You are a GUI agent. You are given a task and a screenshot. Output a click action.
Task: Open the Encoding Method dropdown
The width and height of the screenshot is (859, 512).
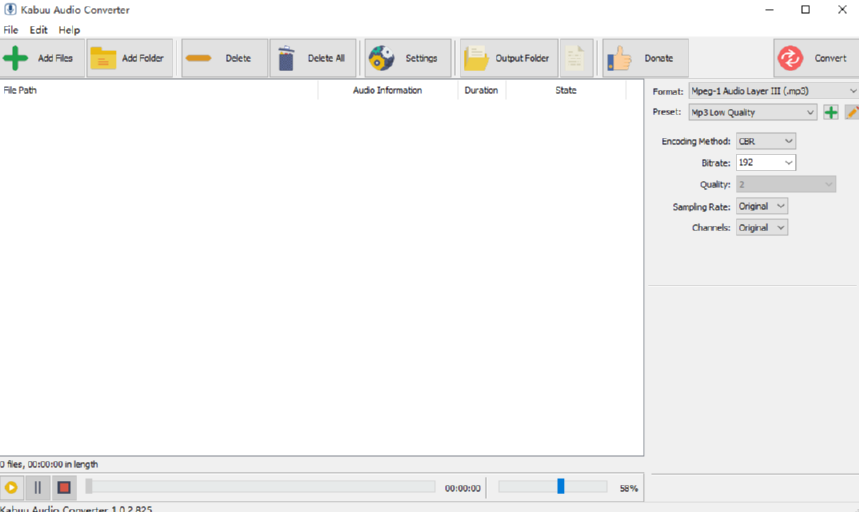pyautogui.click(x=766, y=141)
